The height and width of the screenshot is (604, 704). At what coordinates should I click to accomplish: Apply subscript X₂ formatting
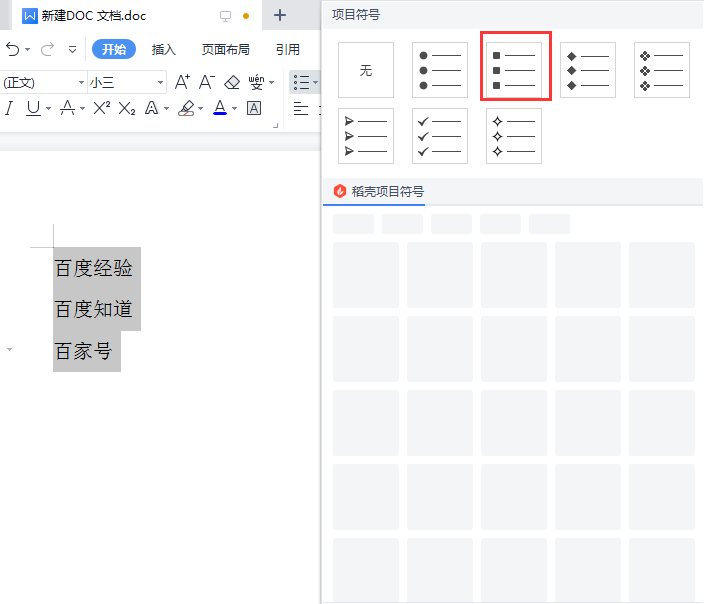click(127, 108)
